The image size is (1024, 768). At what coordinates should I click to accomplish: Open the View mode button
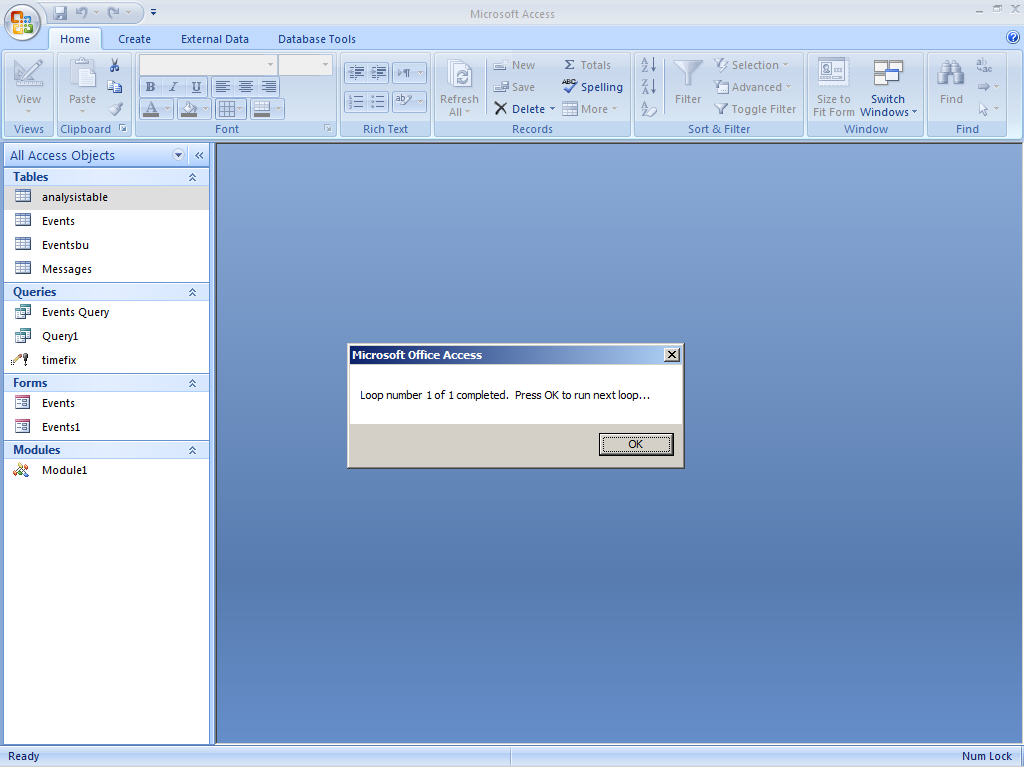[28, 88]
